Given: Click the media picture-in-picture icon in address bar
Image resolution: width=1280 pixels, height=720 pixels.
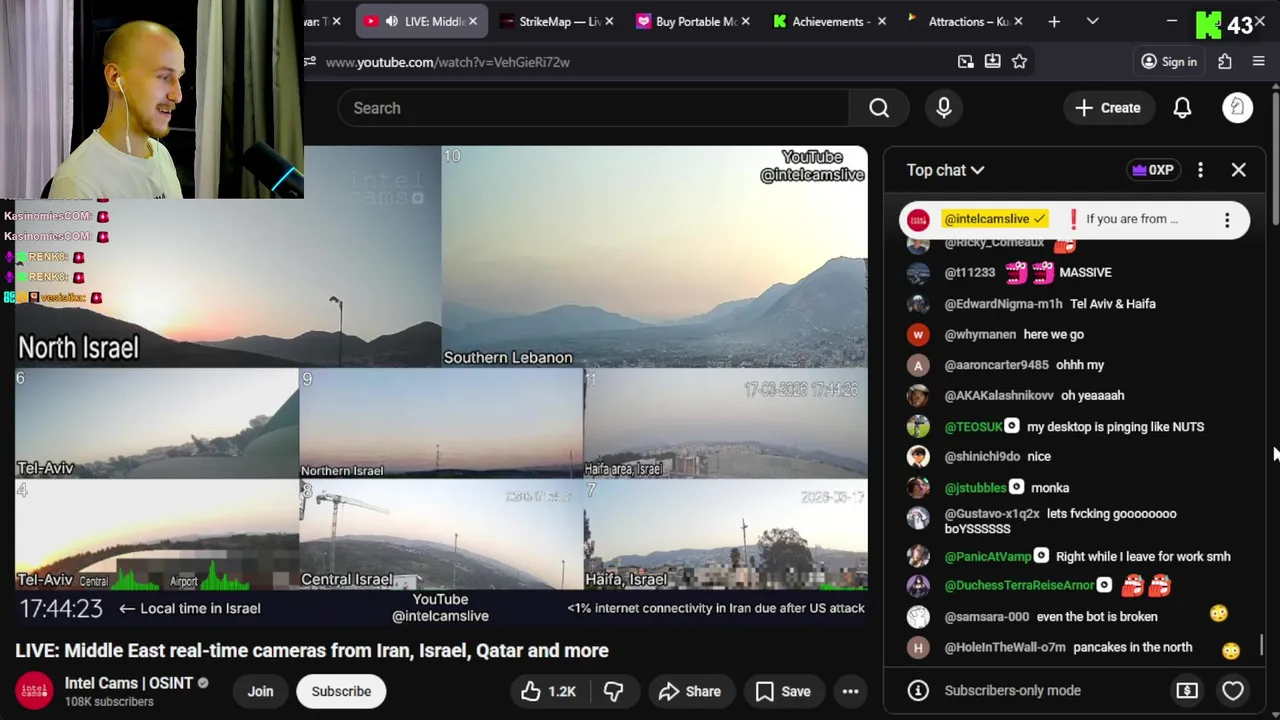Looking at the screenshot, I should coord(965,62).
